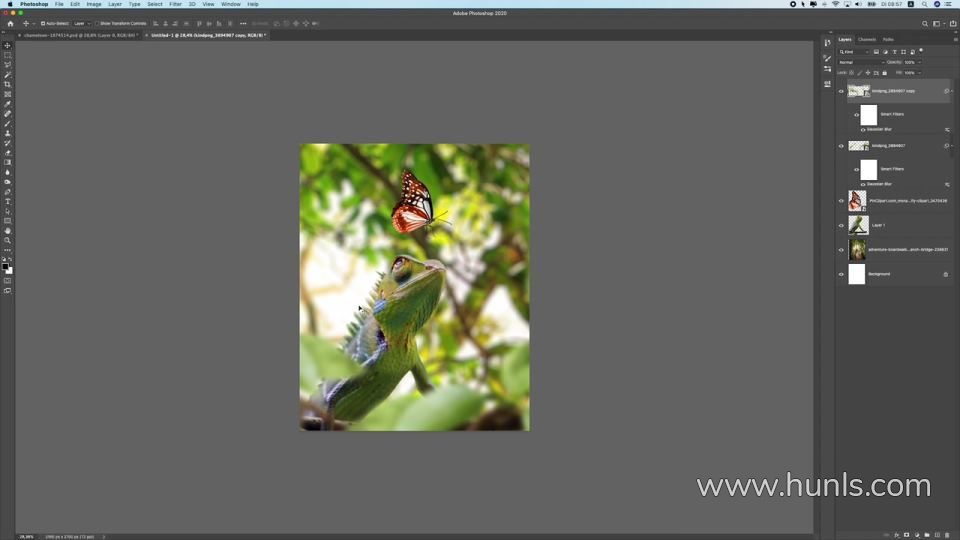Select the Eyedropper tool

point(8,104)
